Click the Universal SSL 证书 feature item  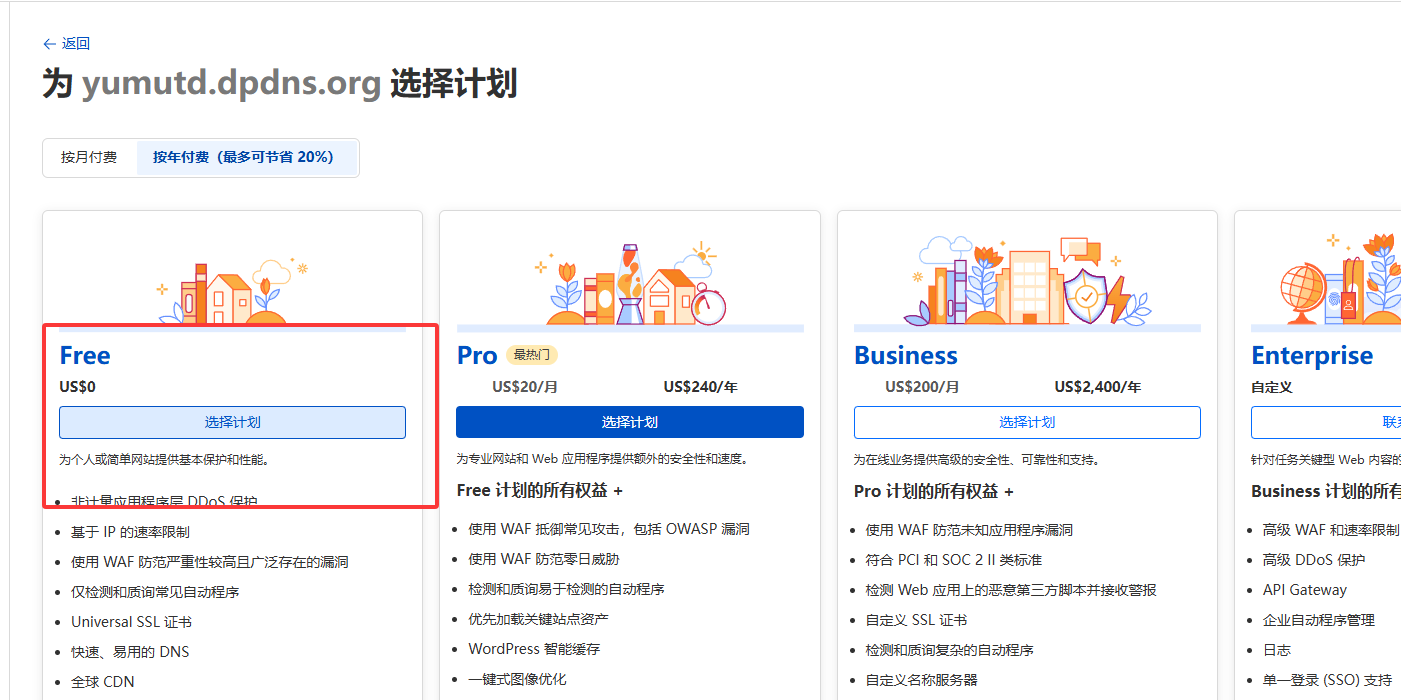pos(131,622)
